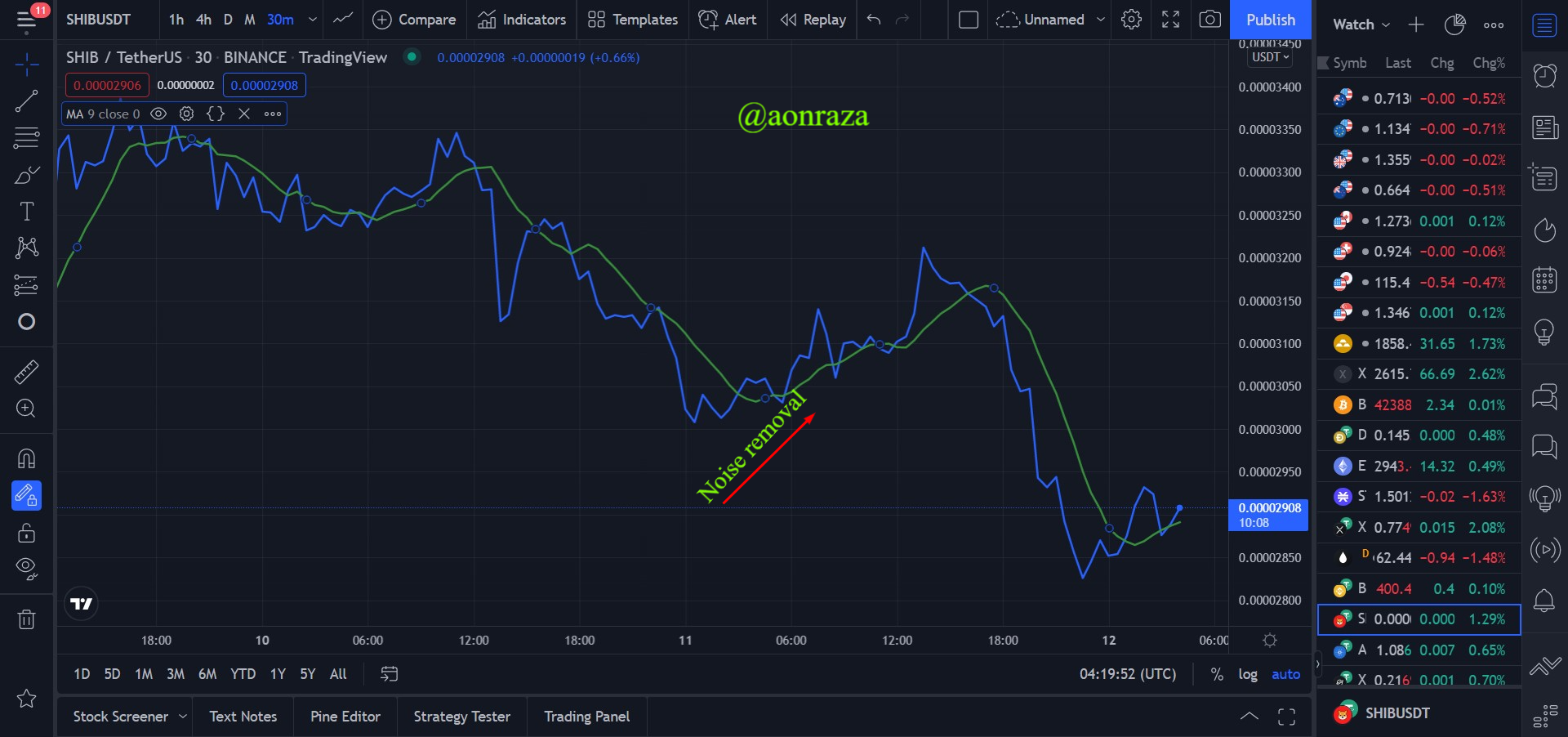Toggle stay in drawing mode
This screenshot has width=1568, height=737.
[x=26, y=495]
